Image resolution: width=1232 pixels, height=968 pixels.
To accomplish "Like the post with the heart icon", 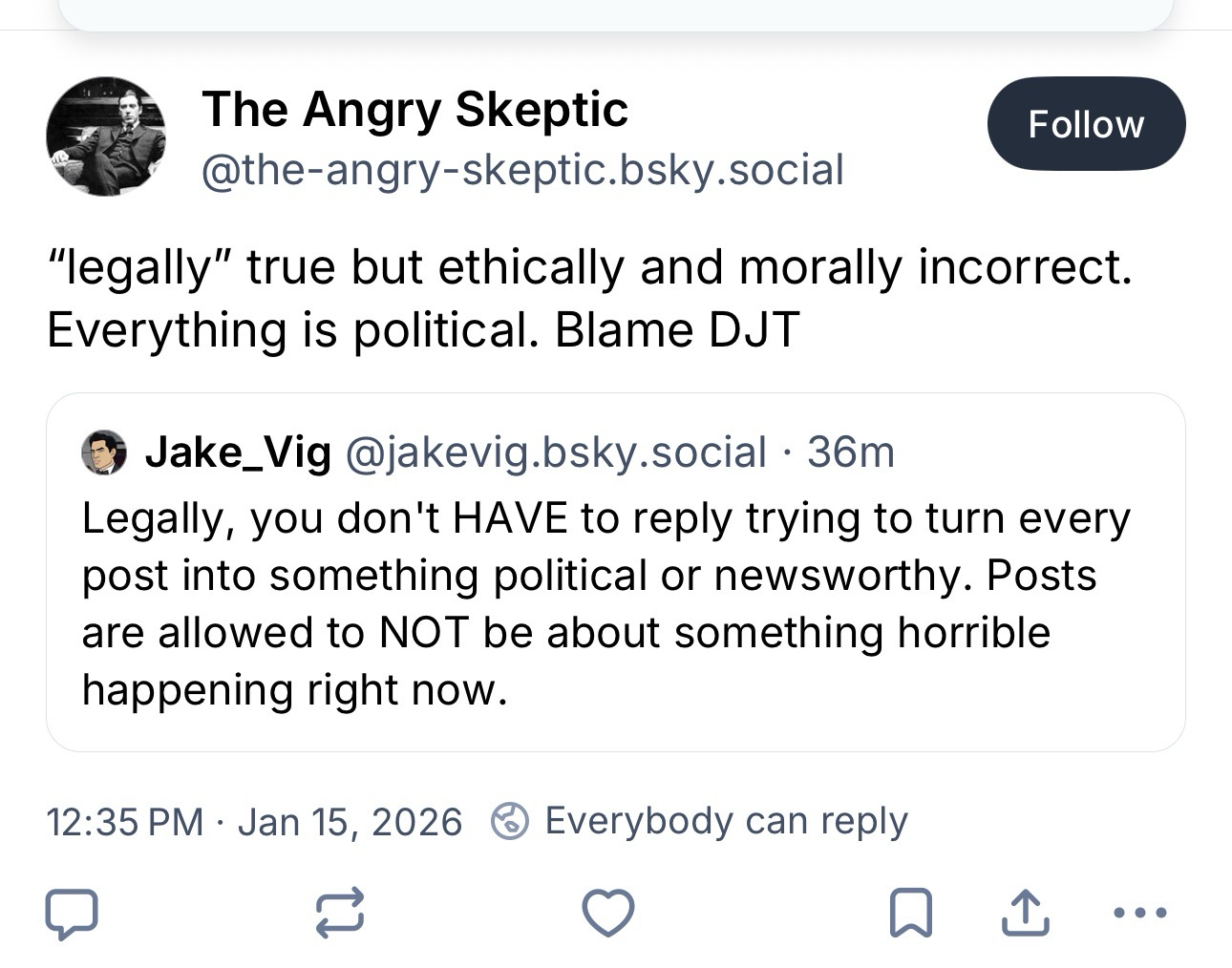I will [608, 912].
